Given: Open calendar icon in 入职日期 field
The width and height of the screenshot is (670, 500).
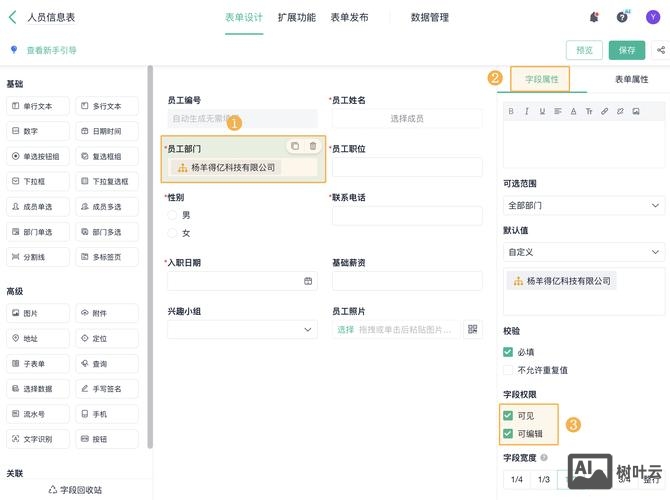Looking at the screenshot, I should click(x=308, y=281).
